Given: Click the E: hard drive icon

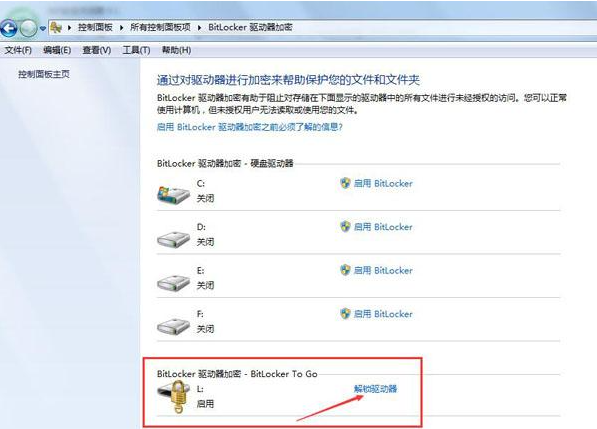Looking at the screenshot, I should coord(173,282).
